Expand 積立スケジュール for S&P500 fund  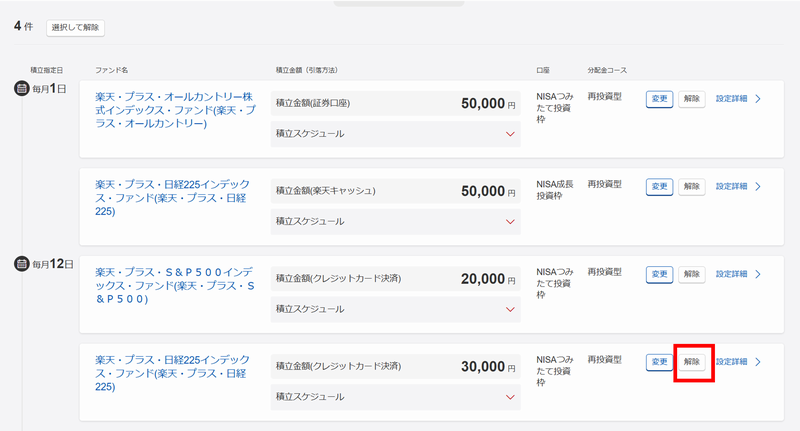510,309
